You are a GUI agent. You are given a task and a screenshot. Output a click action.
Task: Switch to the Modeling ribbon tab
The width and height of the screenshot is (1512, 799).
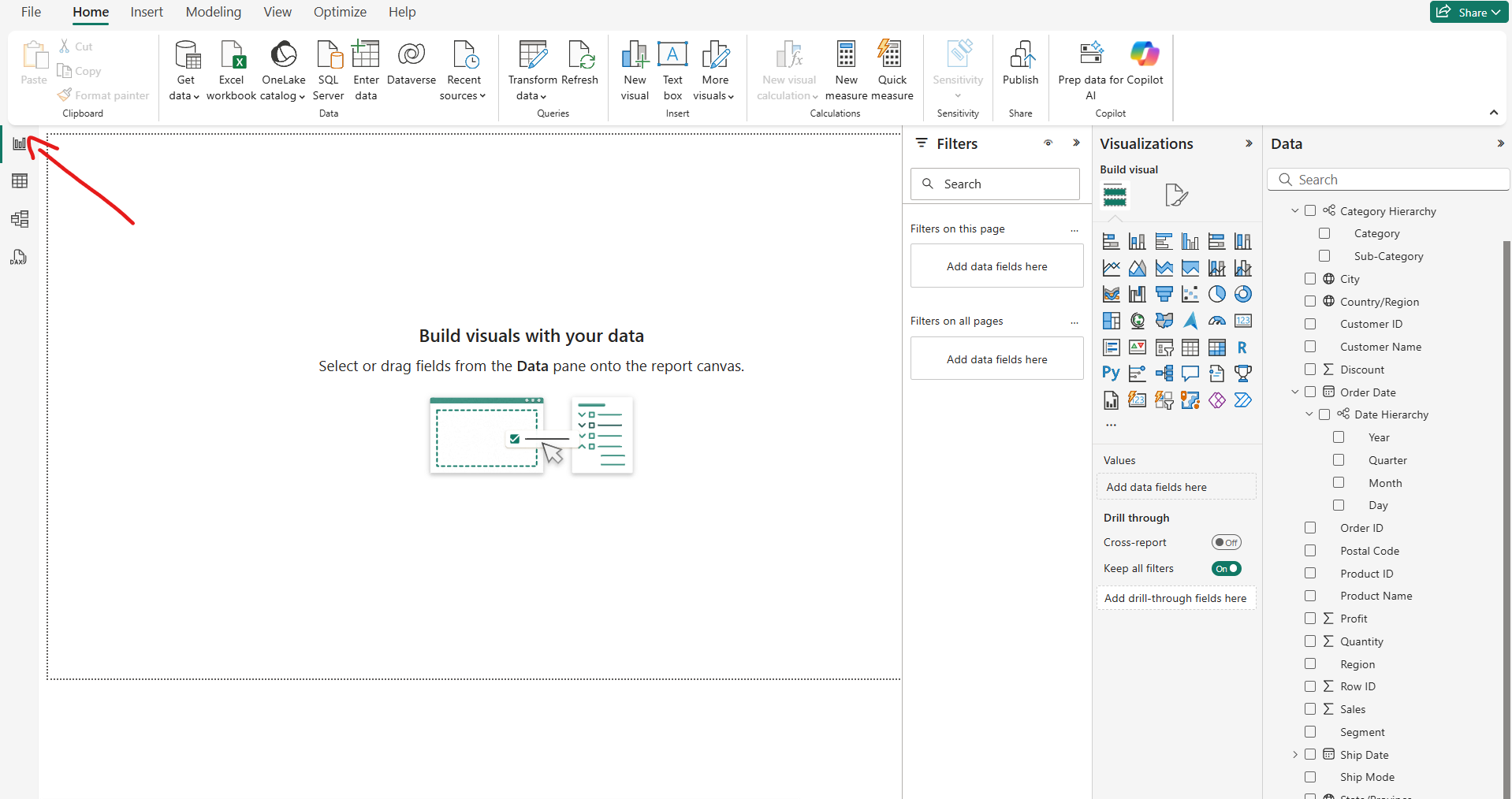point(214,12)
